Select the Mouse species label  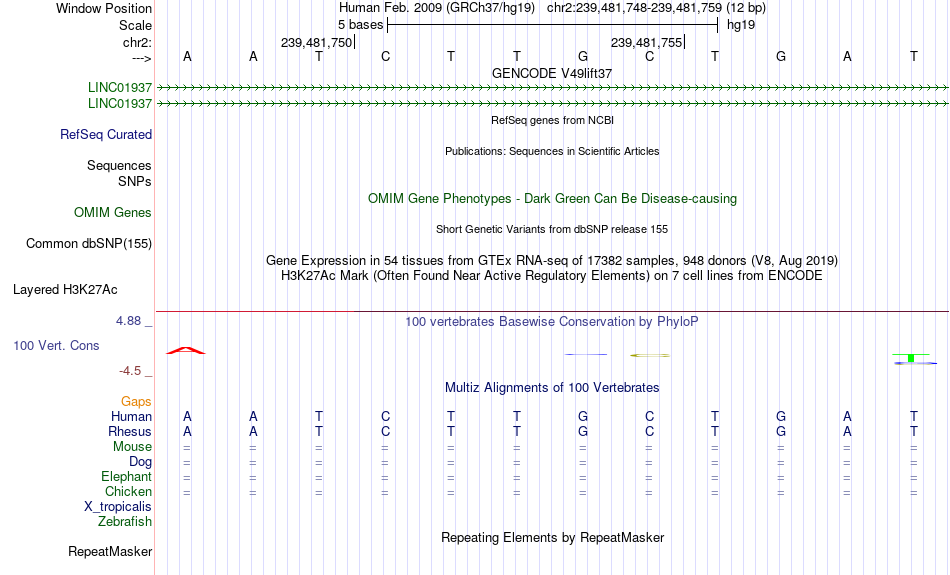point(132,447)
